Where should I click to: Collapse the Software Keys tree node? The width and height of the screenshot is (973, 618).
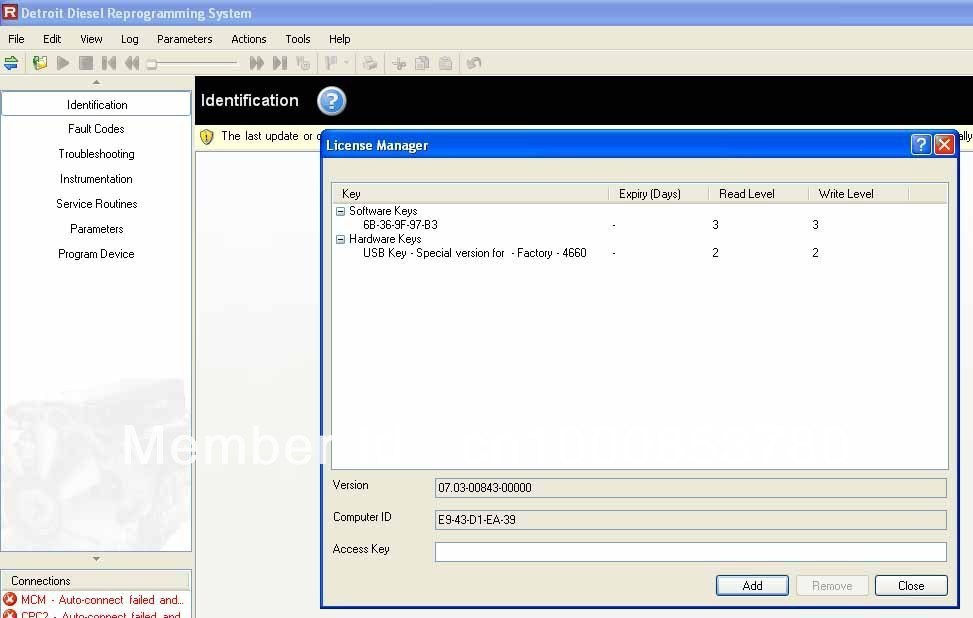pyautogui.click(x=340, y=211)
